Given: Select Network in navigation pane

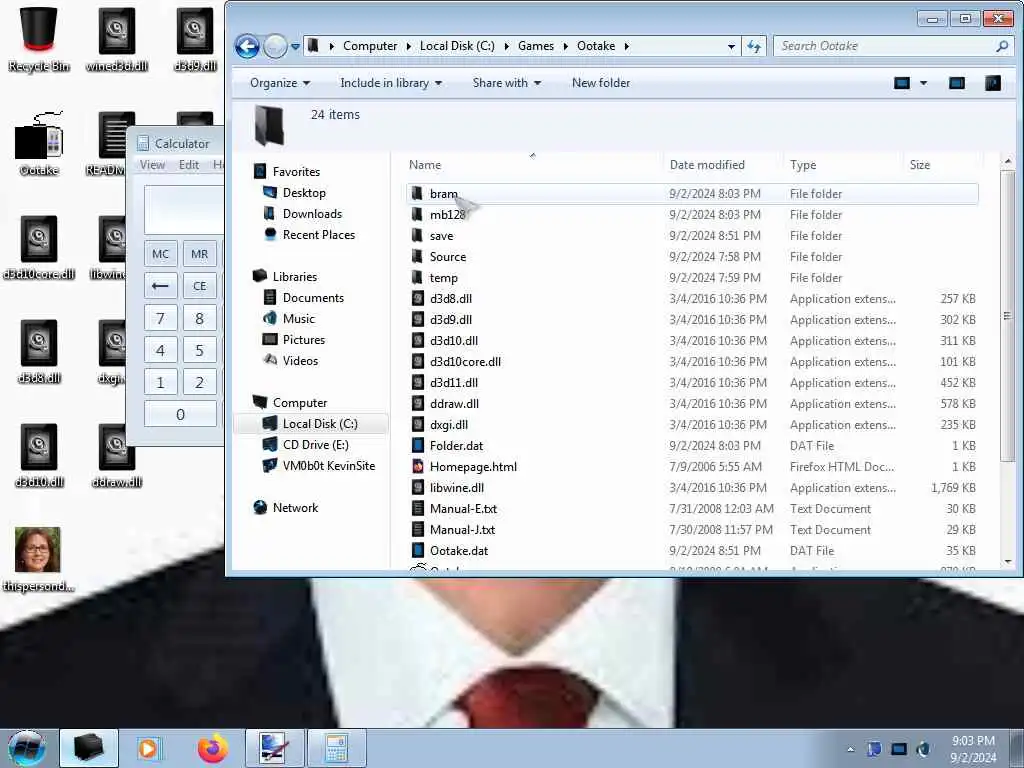Looking at the screenshot, I should coord(295,507).
